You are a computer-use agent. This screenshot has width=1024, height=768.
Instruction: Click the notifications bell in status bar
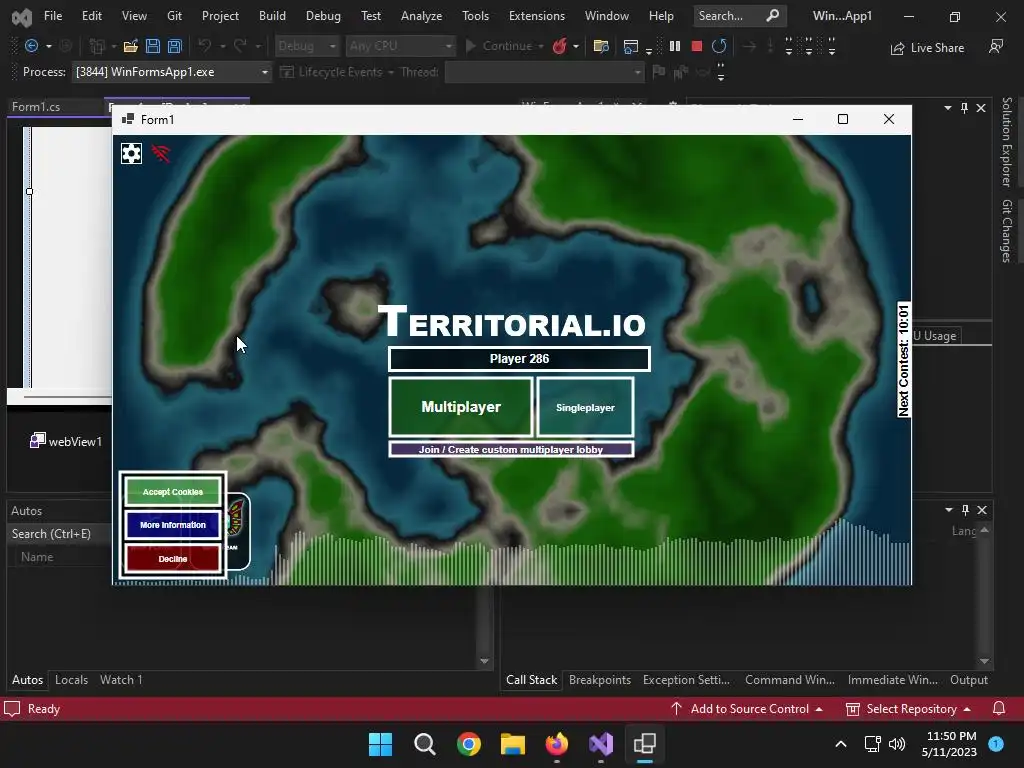point(999,709)
